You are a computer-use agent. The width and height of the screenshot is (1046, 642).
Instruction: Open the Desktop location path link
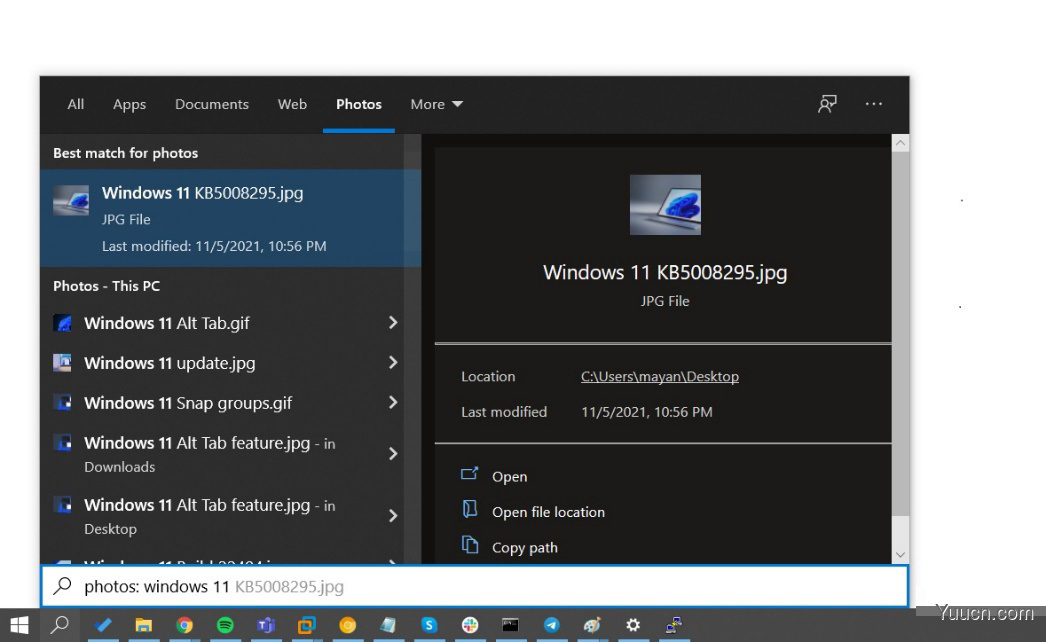659,377
